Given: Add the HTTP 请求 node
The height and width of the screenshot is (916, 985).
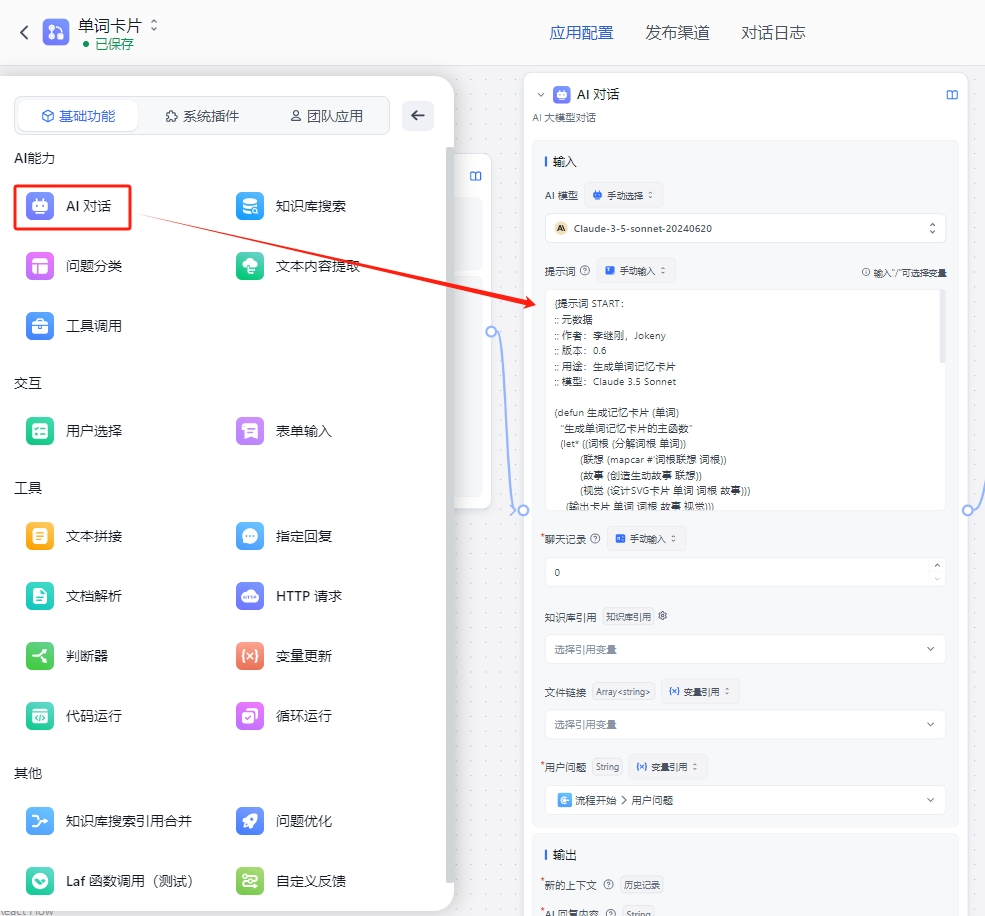Looking at the screenshot, I should tap(289, 596).
